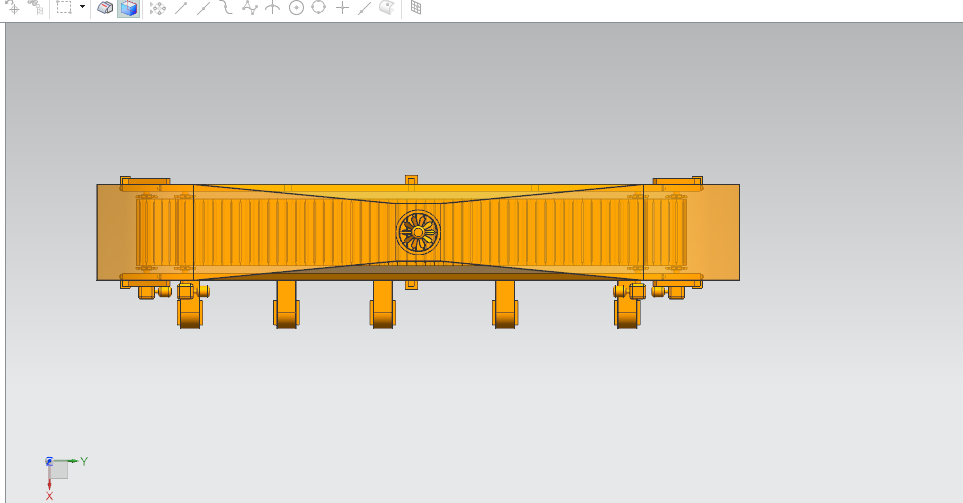The width and height of the screenshot is (963, 503).
Task: Click the snap points diamond icon
Action: (158, 8)
